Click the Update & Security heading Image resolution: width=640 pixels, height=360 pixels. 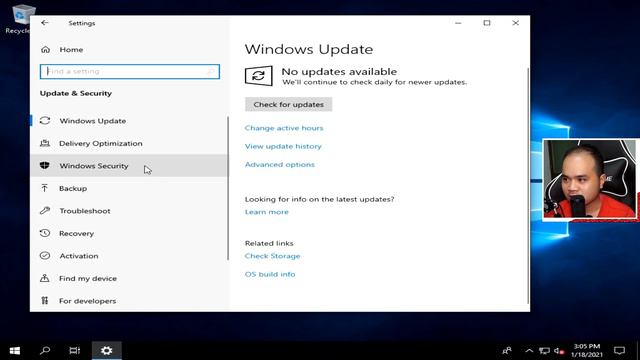[x=76, y=93]
